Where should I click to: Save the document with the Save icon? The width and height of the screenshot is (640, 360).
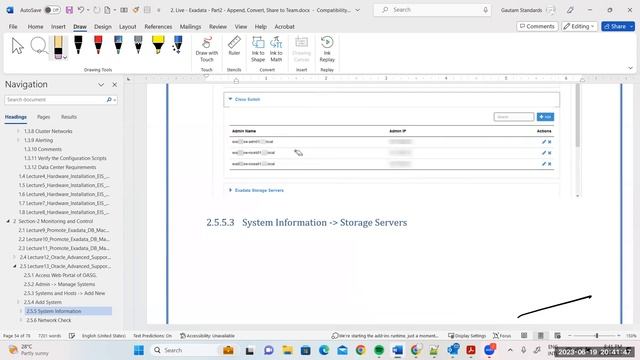click(69, 10)
